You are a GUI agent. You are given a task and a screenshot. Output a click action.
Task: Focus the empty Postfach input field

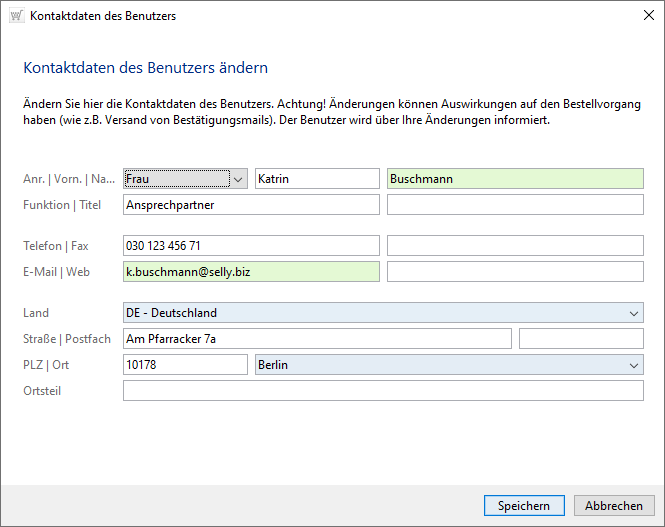pyautogui.click(x=581, y=339)
